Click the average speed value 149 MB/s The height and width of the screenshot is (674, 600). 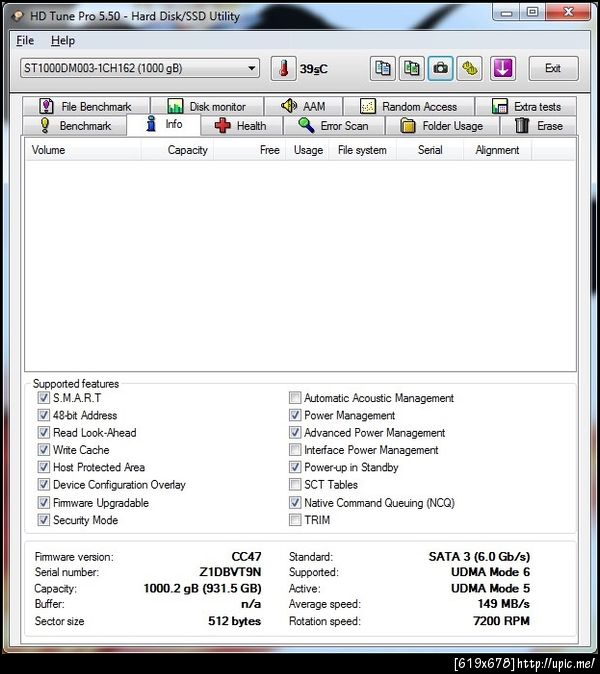504,604
